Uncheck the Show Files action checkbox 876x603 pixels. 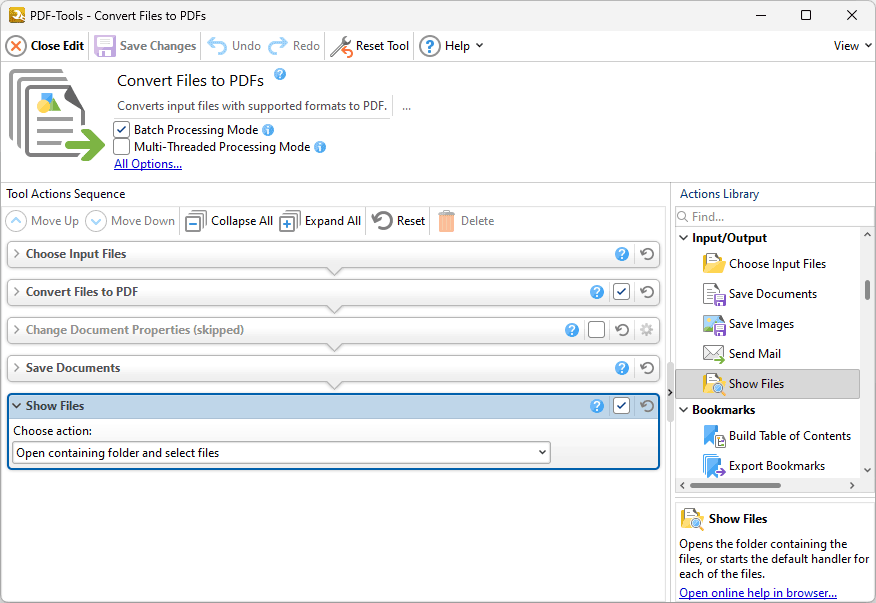[621, 405]
